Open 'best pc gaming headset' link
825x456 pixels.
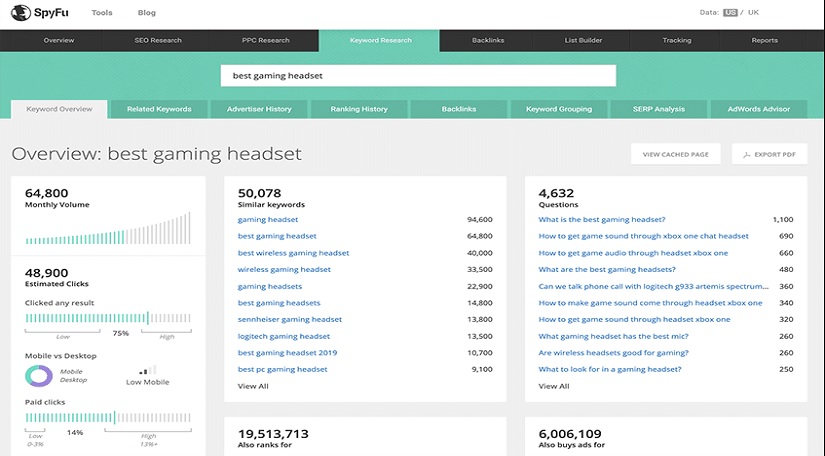coord(283,369)
